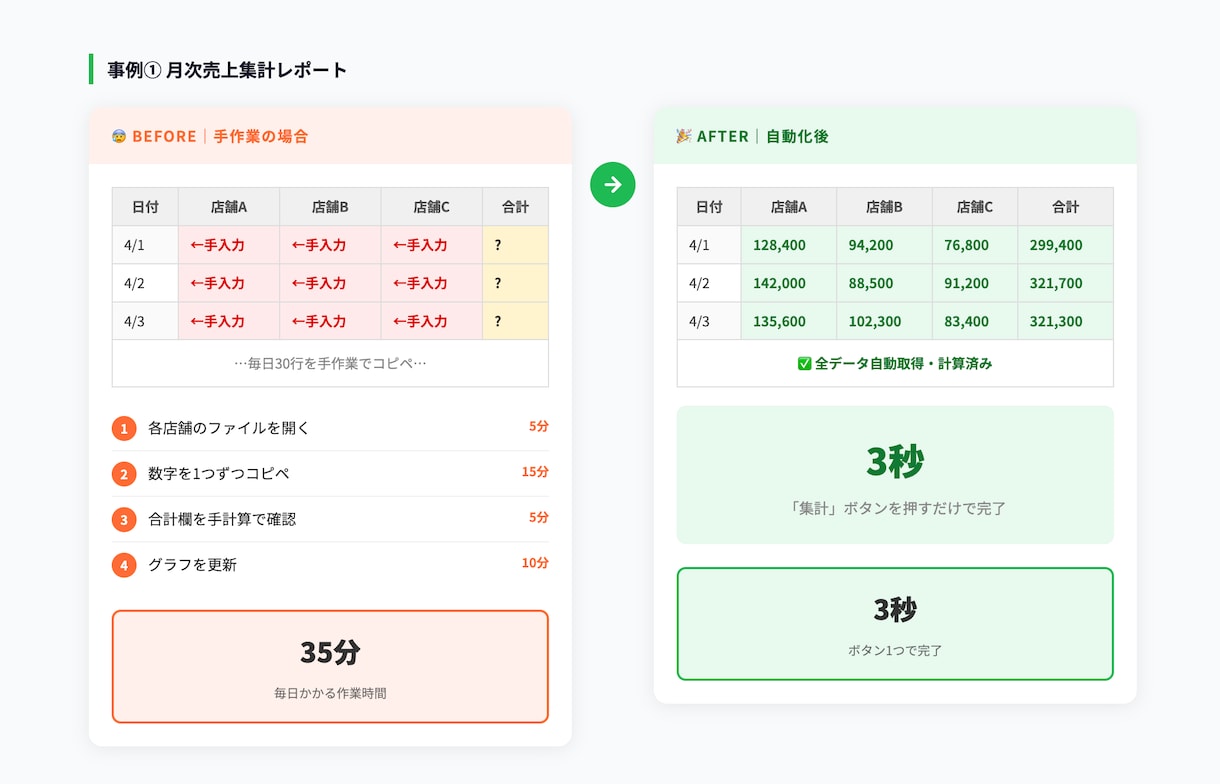
Task: Click the AFTER 自動化後 header
Action: 895,136
